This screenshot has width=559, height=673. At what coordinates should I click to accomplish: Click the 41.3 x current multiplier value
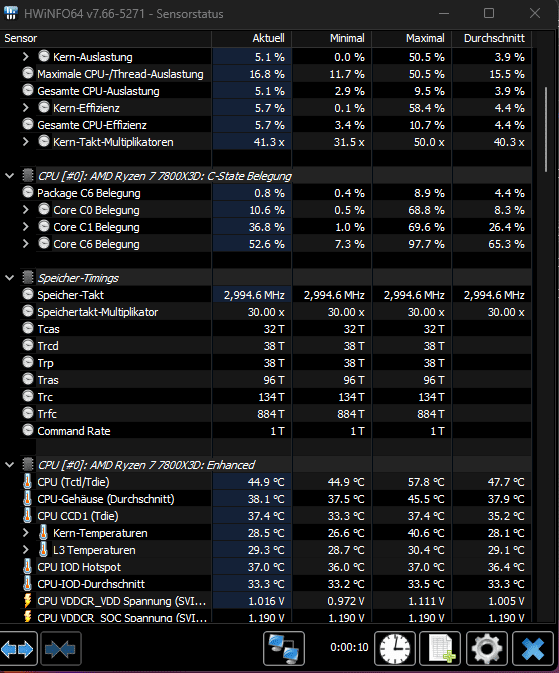coord(269,142)
